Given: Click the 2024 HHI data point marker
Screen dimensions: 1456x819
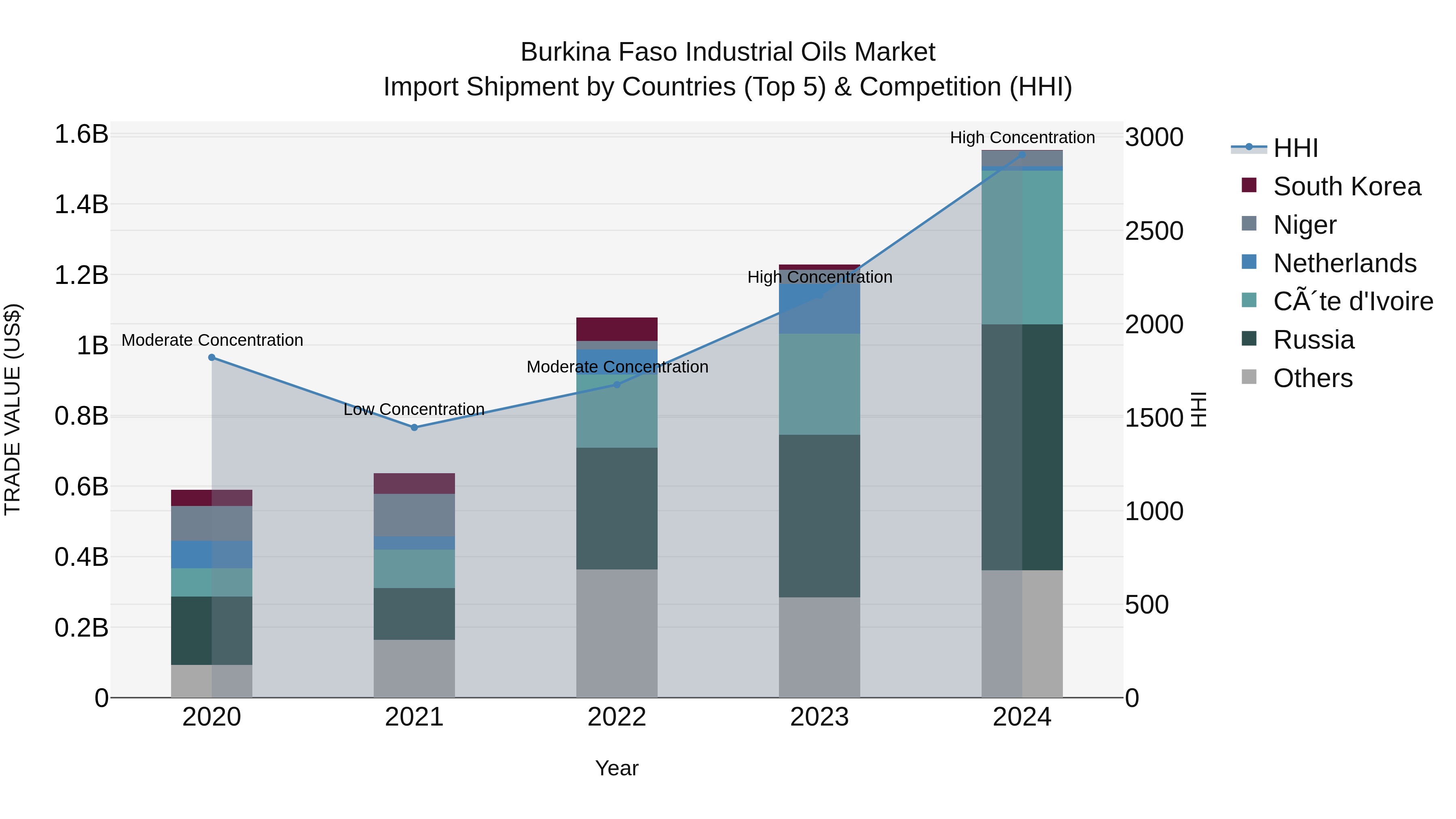Looking at the screenshot, I should pos(1022,154).
